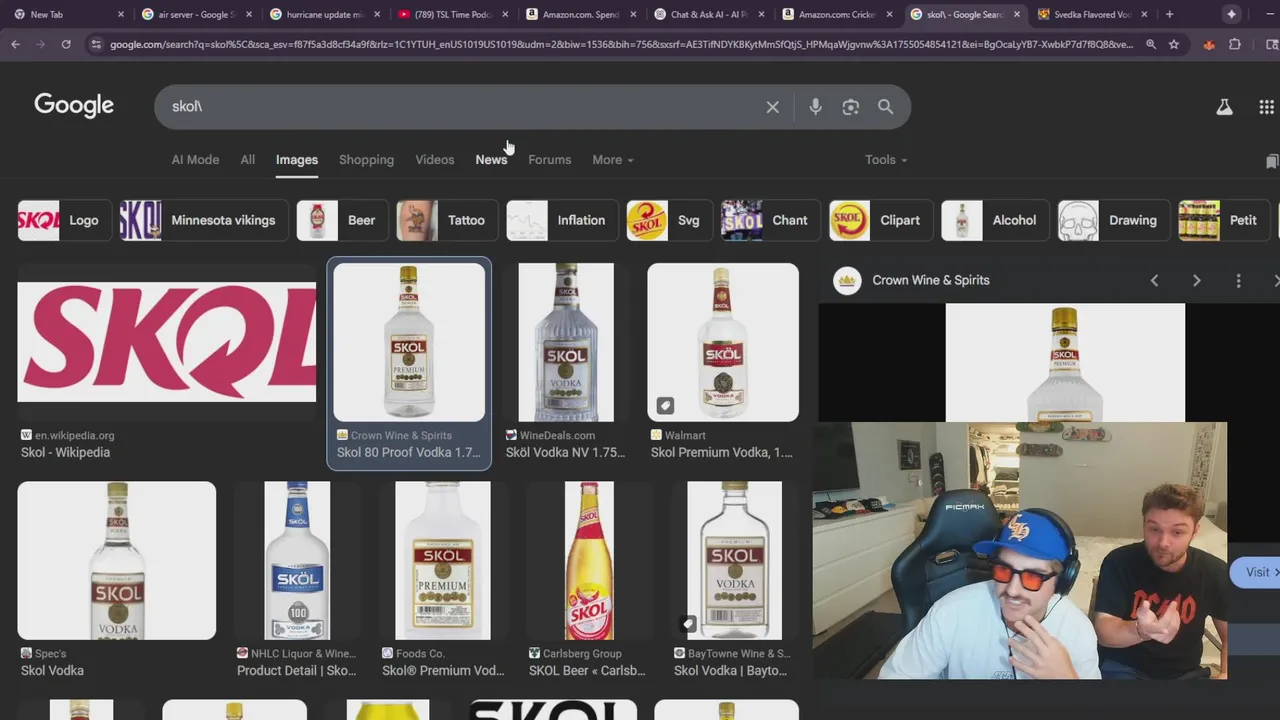Reload the page

point(66,44)
